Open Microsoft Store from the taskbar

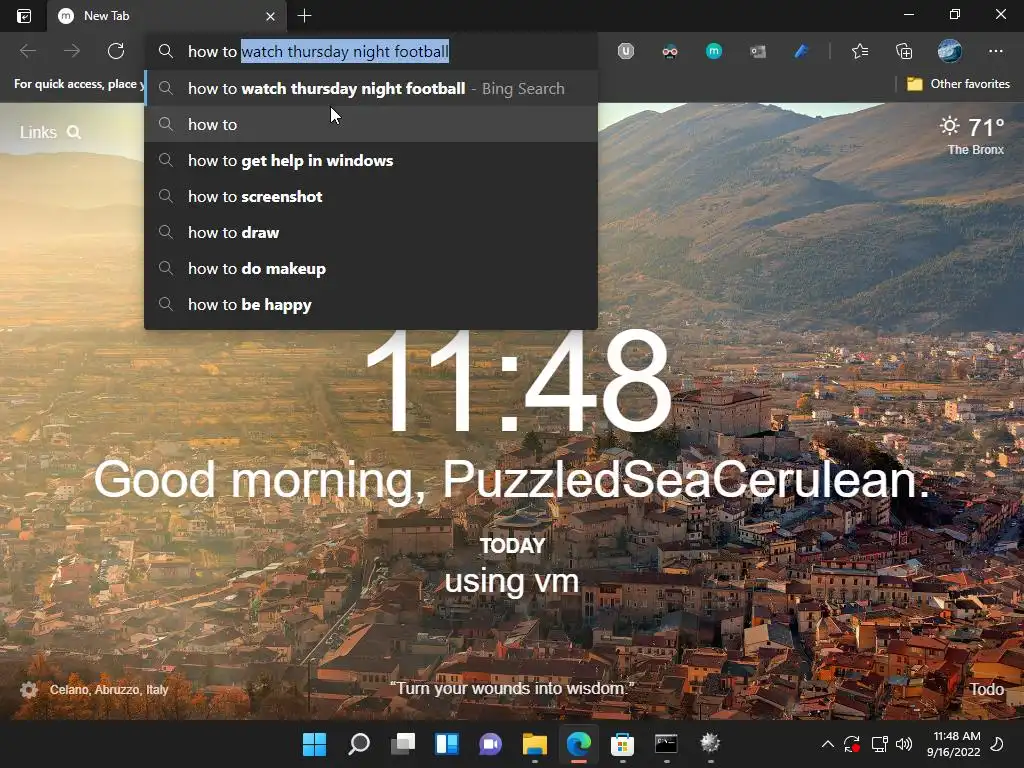click(x=622, y=744)
